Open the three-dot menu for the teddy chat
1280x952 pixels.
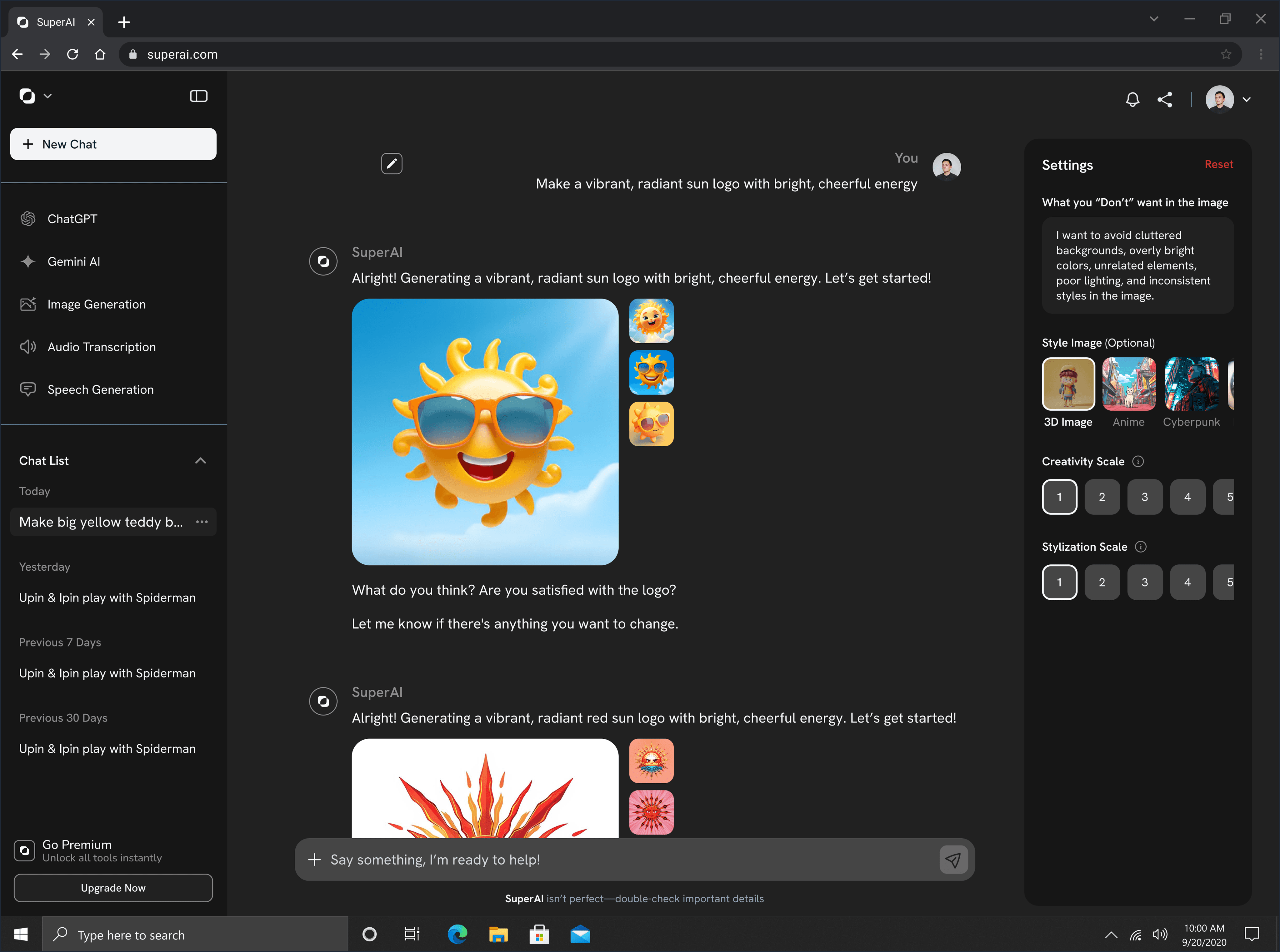pos(202,522)
